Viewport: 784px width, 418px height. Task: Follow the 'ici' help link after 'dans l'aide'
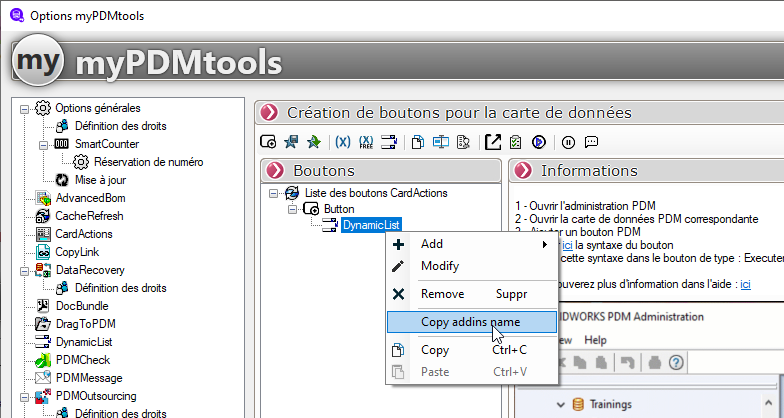click(744, 284)
